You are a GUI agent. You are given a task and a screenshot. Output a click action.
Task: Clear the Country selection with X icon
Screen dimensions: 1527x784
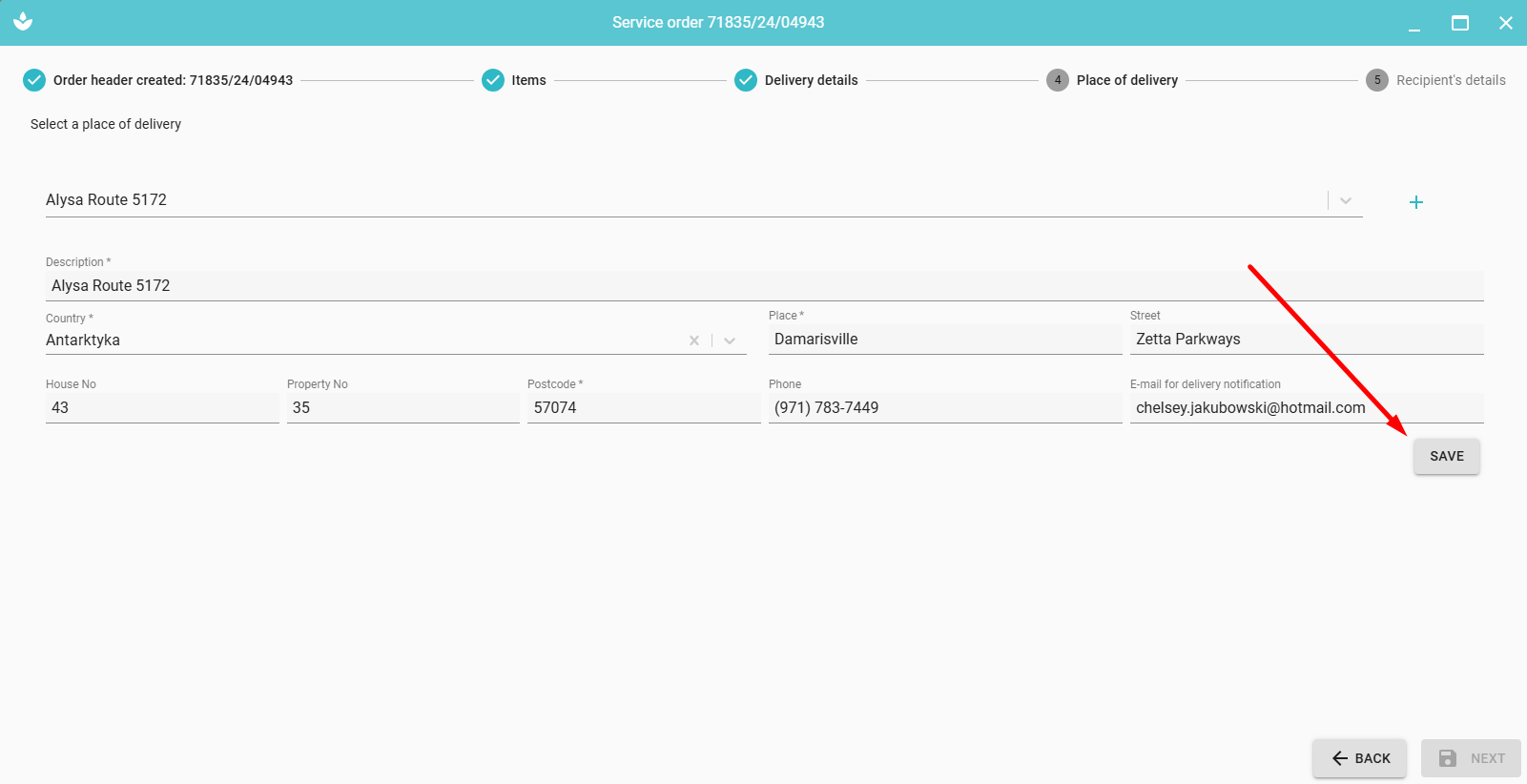(x=694, y=340)
